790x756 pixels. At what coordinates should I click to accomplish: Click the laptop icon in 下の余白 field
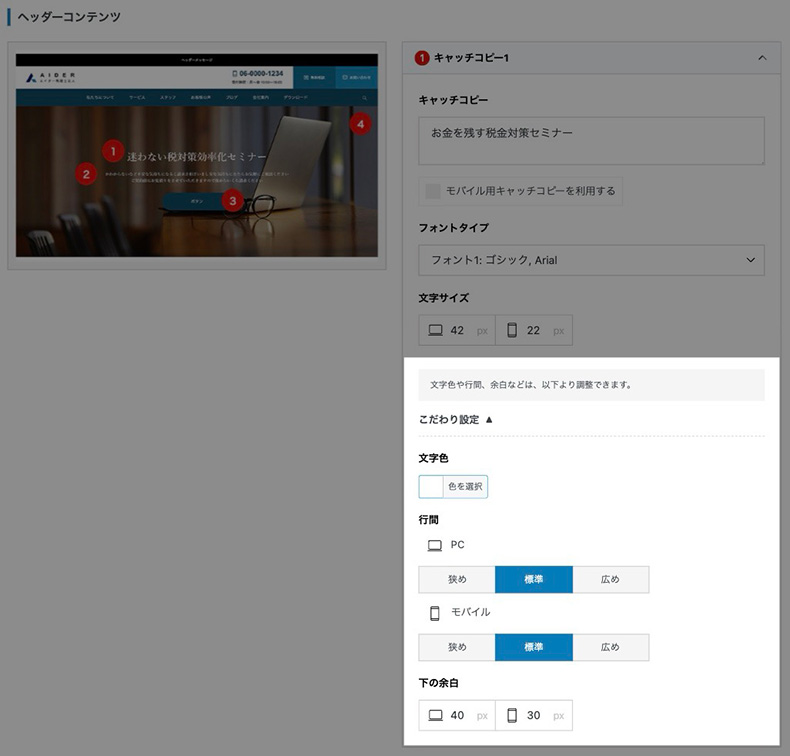tap(434, 715)
